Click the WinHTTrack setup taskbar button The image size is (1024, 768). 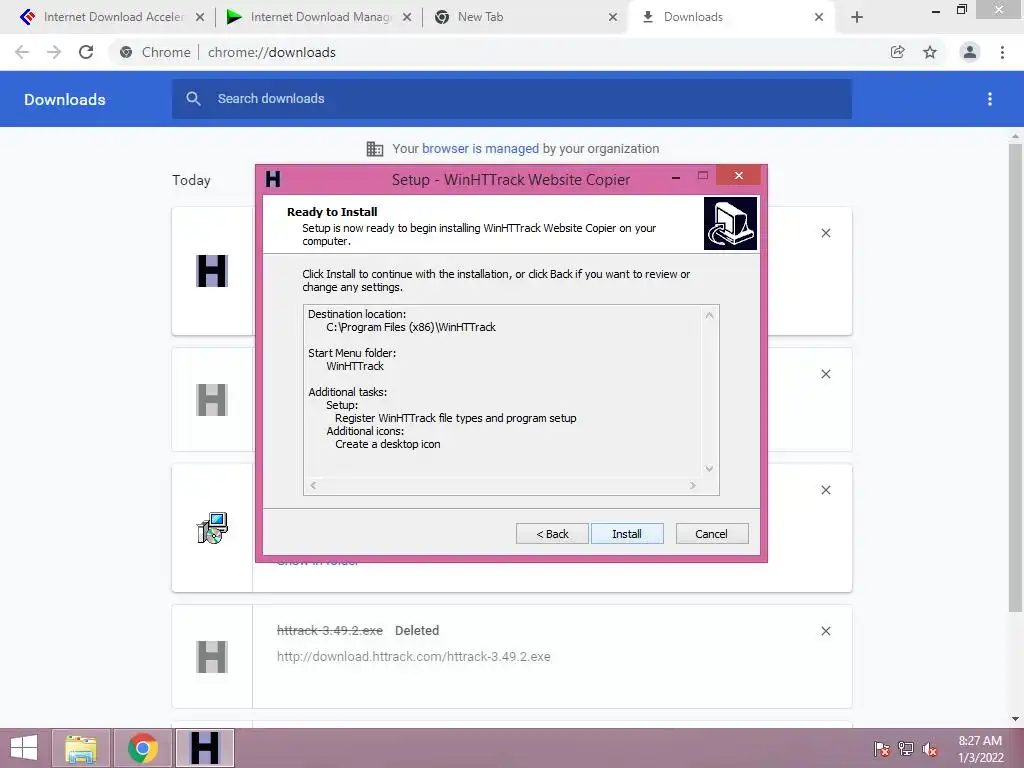pyautogui.click(x=204, y=748)
